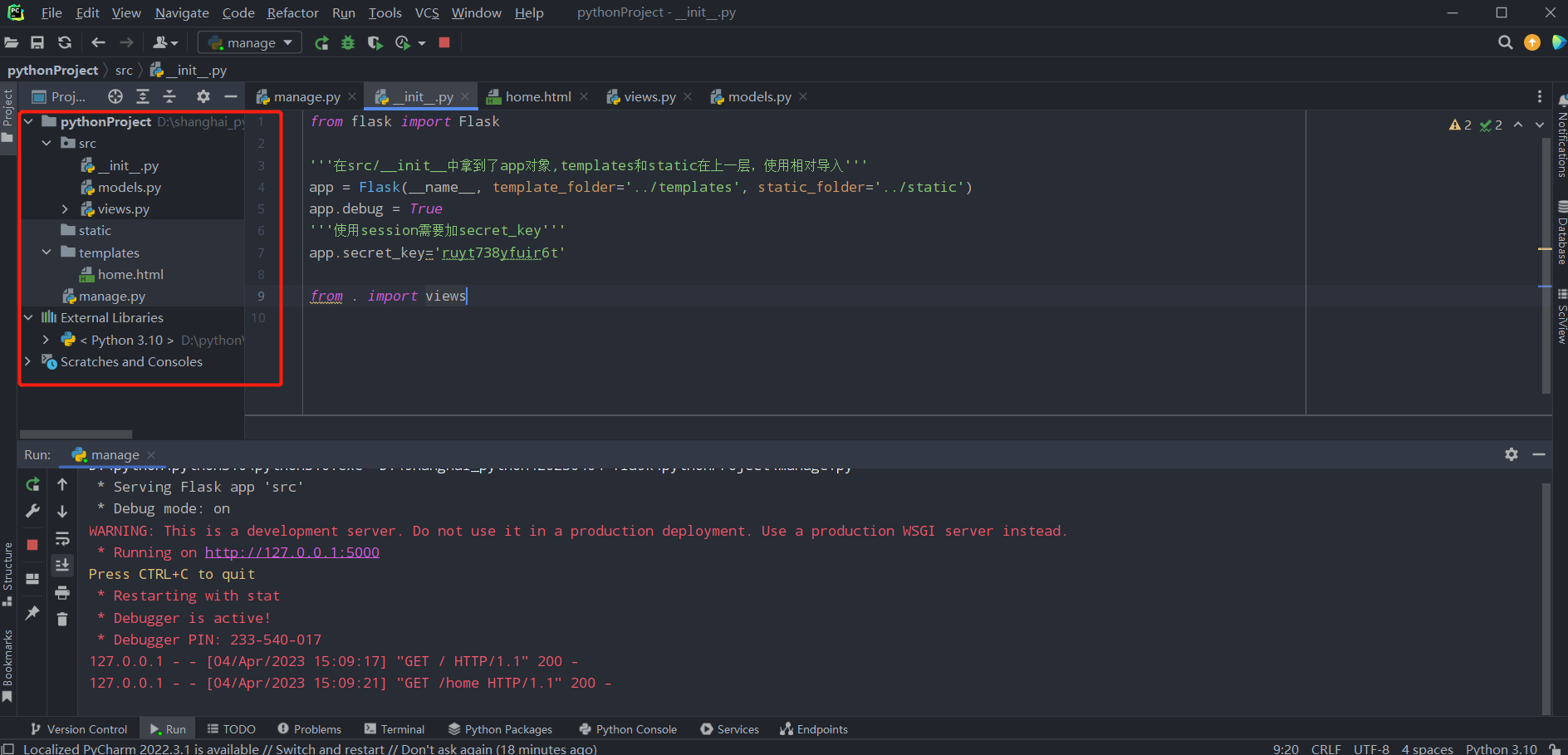Image resolution: width=1568 pixels, height=755 pixels.
Task: Expand the views.py node
Action: click(x=66, y=208)
